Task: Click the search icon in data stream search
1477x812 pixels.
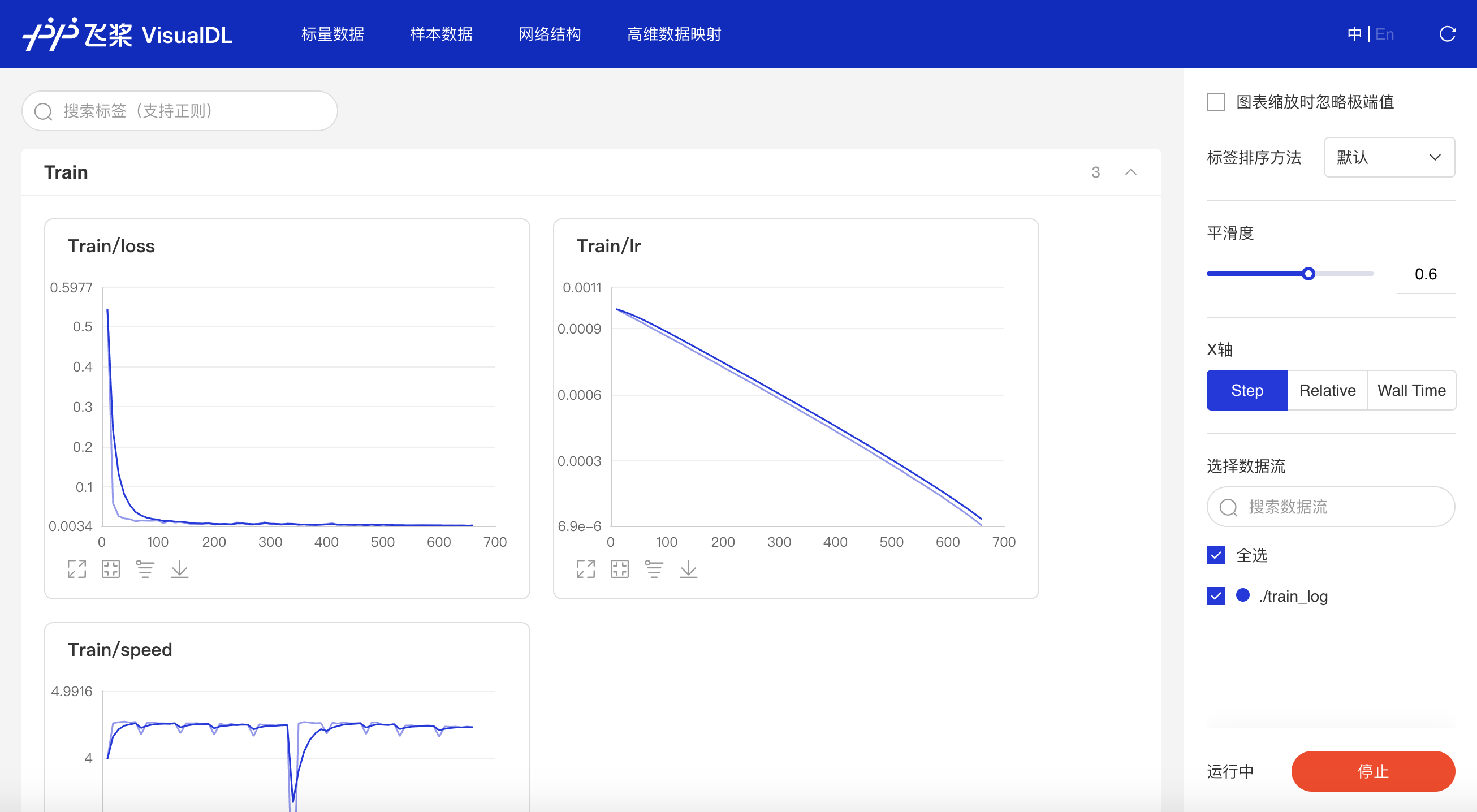Action: (x=1228, y=508)
